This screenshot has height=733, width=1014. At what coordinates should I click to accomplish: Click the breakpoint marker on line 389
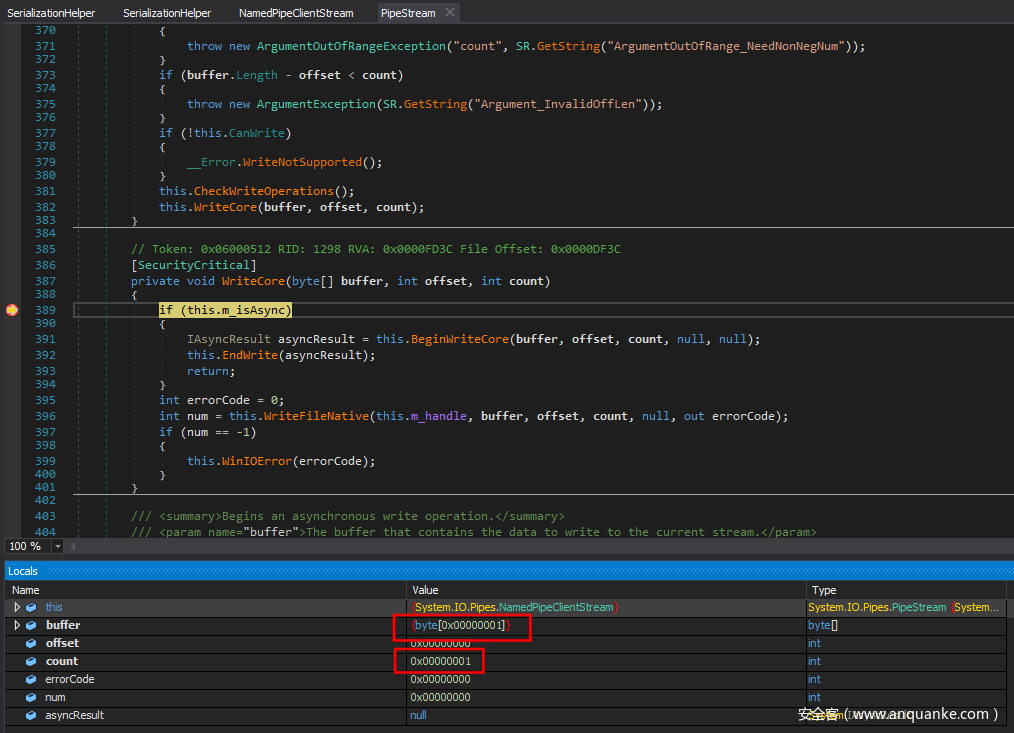click(12, 310)
